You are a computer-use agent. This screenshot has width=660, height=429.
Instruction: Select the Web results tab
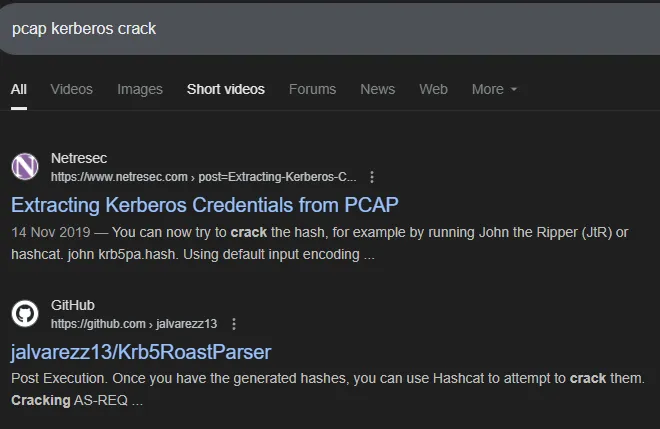point(433,89)
